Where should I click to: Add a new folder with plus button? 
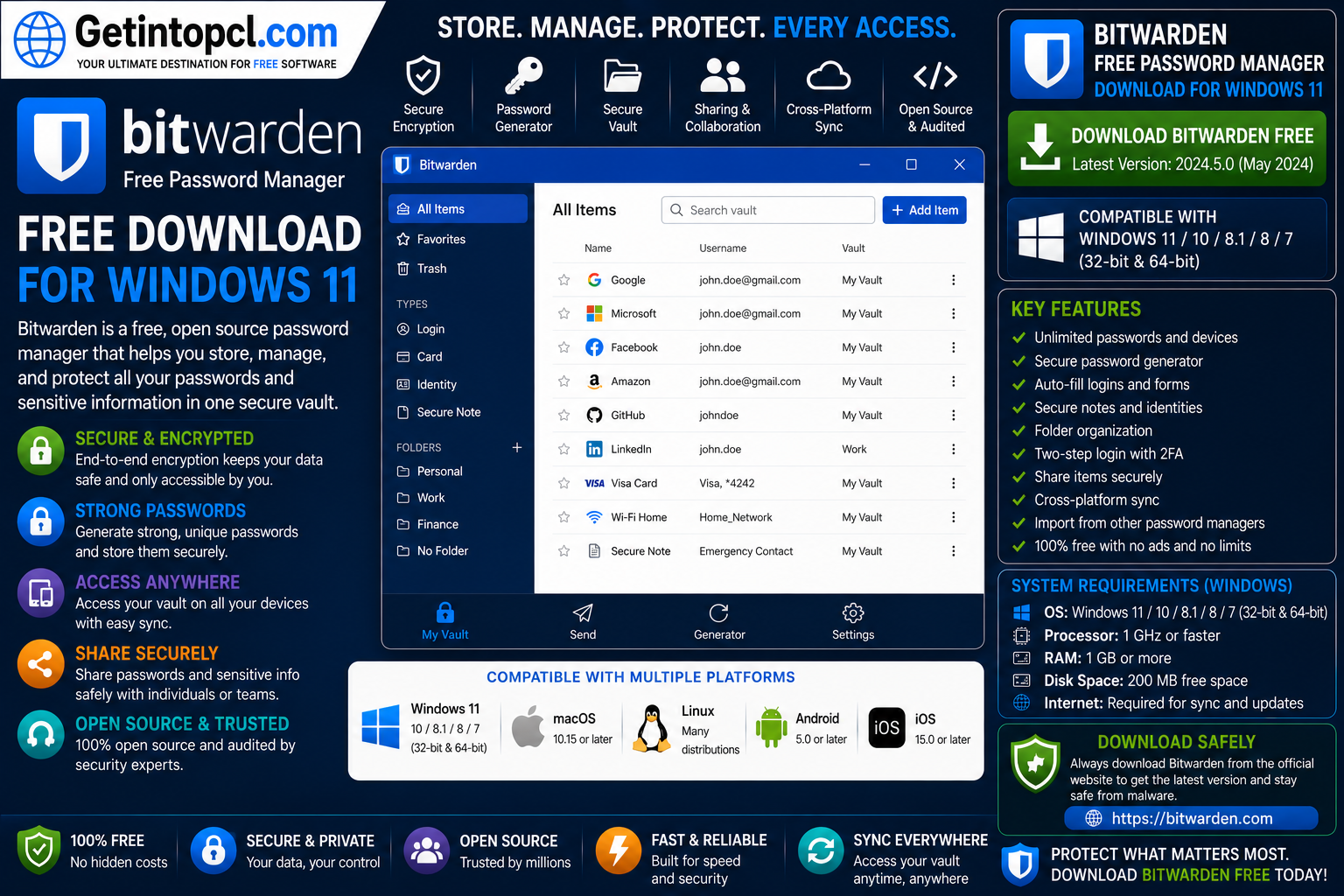point(517,447)
